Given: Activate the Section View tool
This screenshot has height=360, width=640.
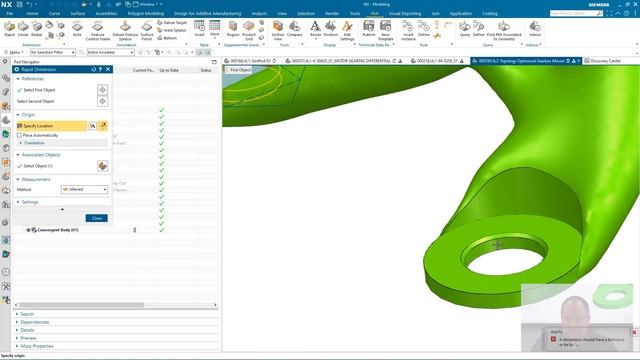Looking at the screenshot, I should pos(278,30).
